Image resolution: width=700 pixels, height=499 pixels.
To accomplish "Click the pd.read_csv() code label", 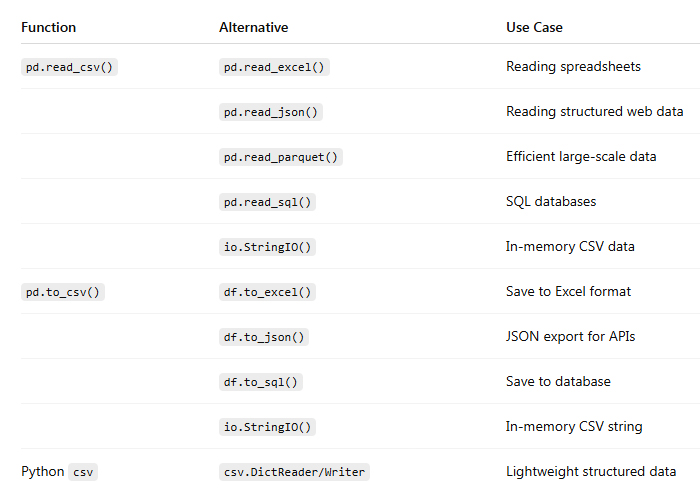I will [69, 67].
